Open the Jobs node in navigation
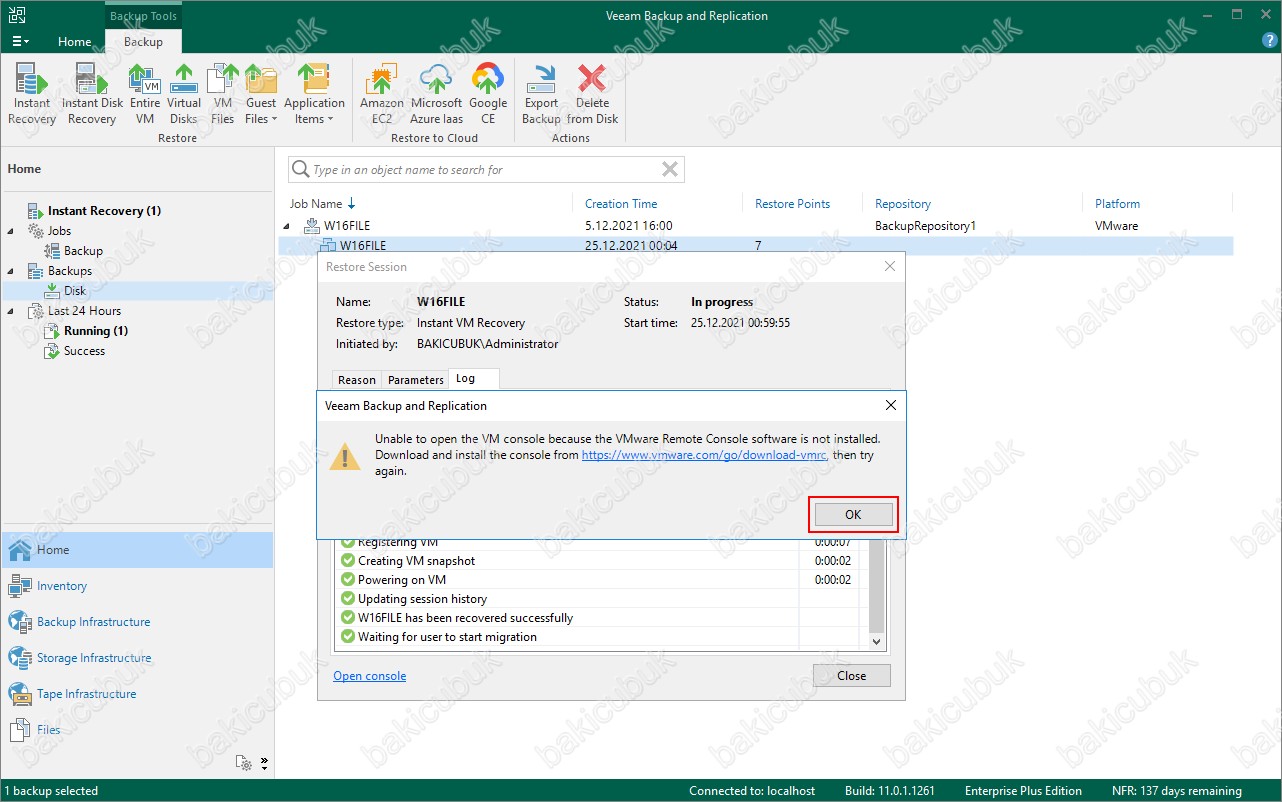The height and width of the screenshot is (802, 1282). pos(59,231)
